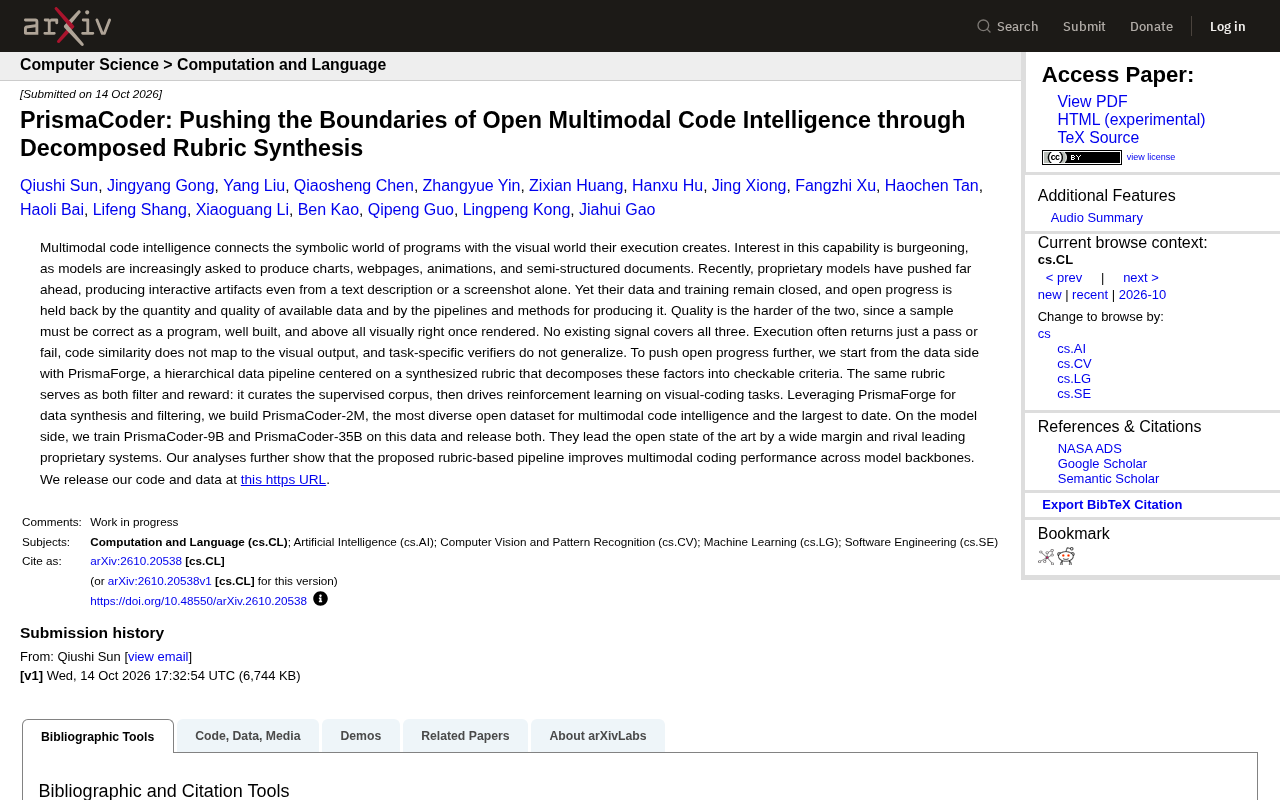Change browse context to cs.LG

click(1074, 379)
